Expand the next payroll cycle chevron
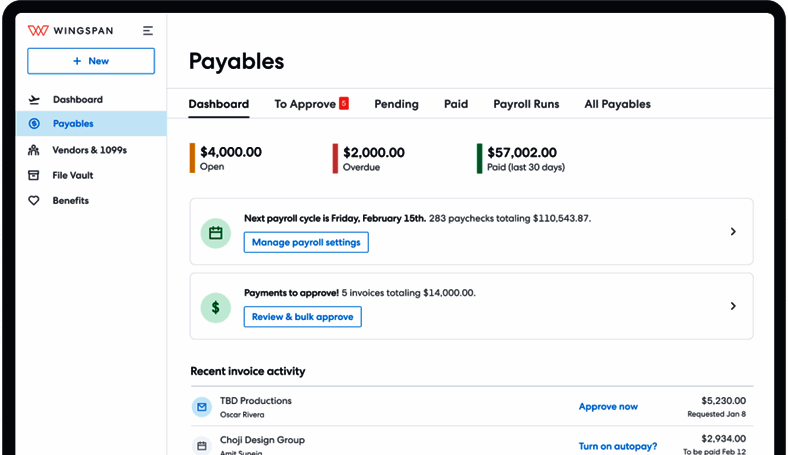The image size is (788, 455). pyautogui.click(x=733, y=232)
